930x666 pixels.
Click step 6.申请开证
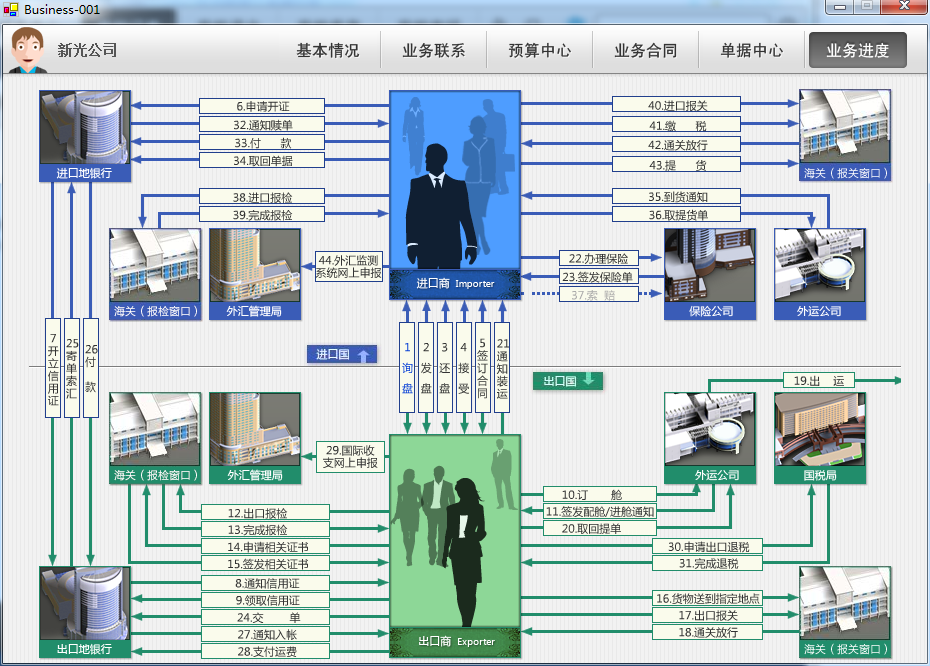point(263,106)
